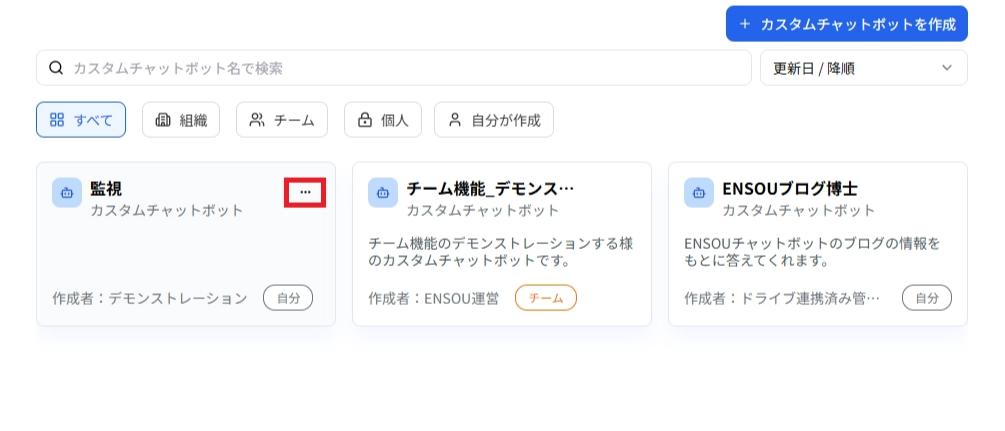1005x431 pixels.
Task: Click カスタムチャットボット subtitle under ENSOUブログ博士
Action: (x=799, y=210)
